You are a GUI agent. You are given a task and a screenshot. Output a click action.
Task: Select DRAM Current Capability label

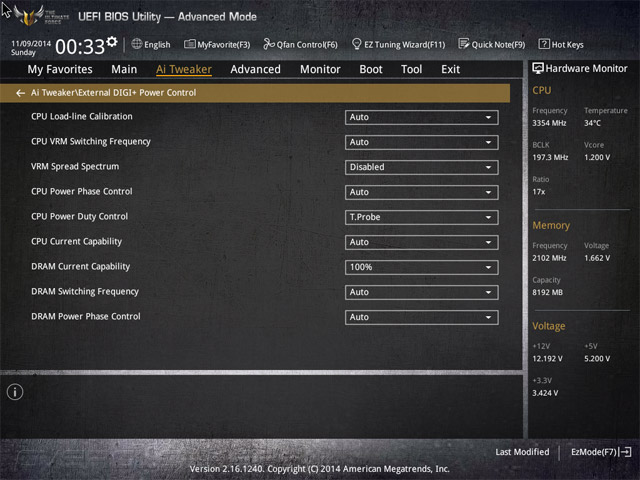(80, 267)
